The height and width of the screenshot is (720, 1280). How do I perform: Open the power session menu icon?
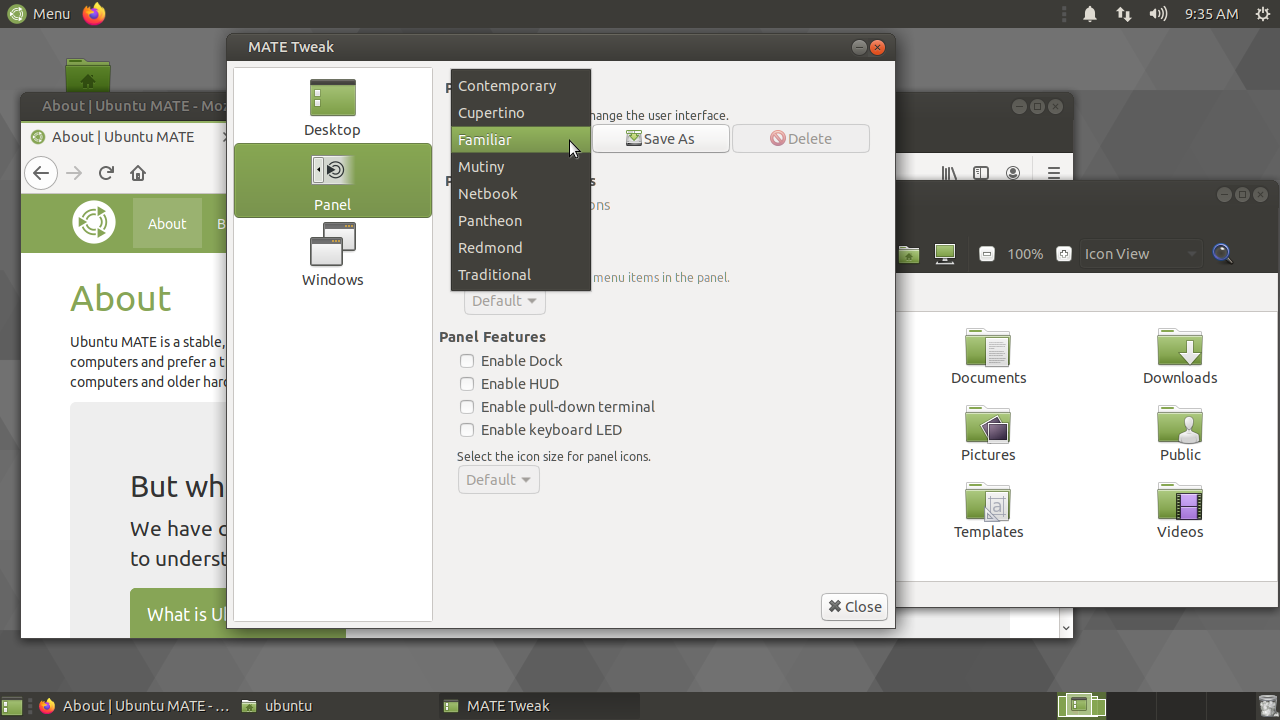1264,14
